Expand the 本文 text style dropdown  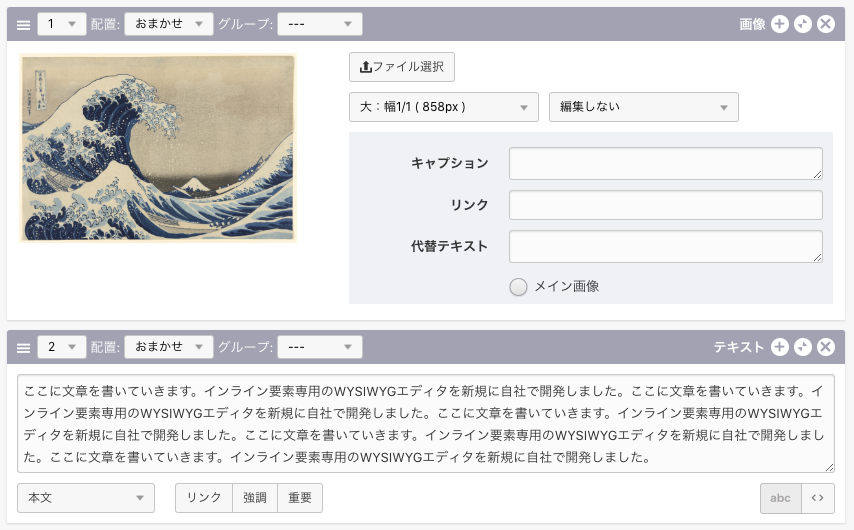(x=86, y=498)
